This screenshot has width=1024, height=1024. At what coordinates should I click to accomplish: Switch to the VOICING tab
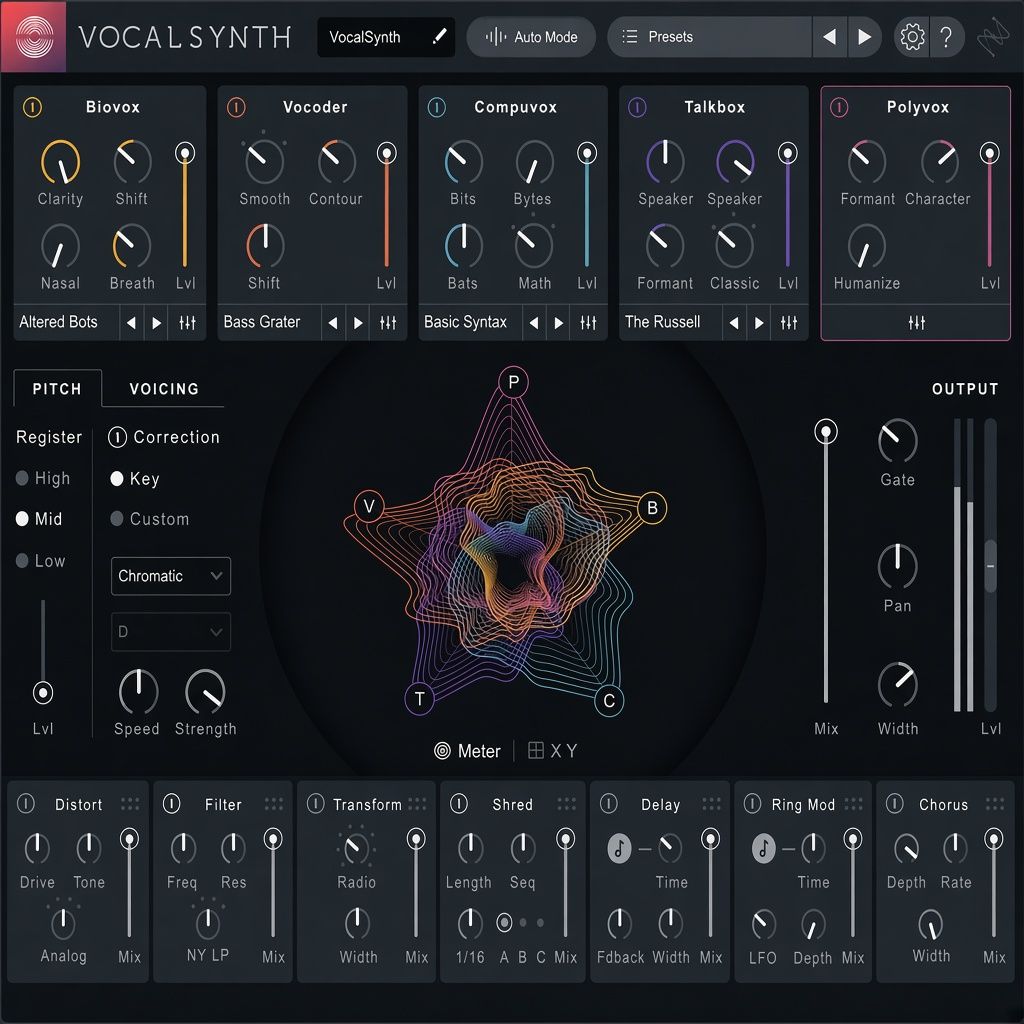pos(164,389)
